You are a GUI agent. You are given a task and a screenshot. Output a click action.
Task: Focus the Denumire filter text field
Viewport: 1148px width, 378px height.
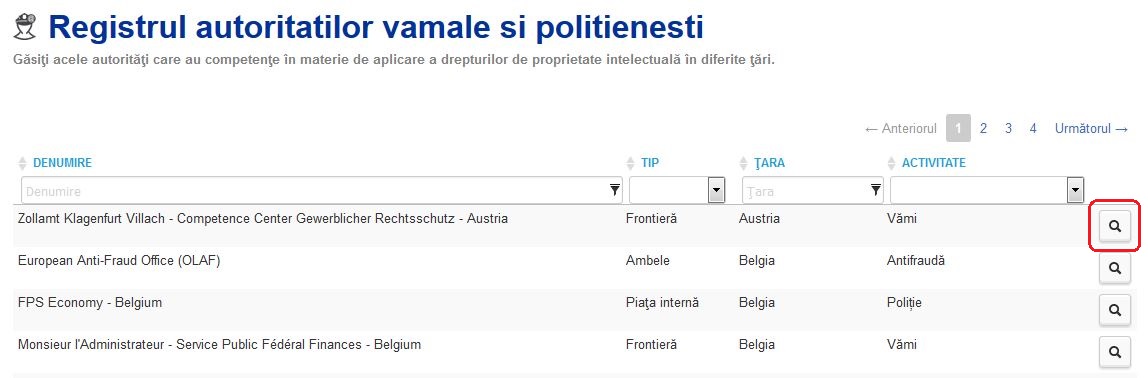pyautogui.click(x=315, y=190)
